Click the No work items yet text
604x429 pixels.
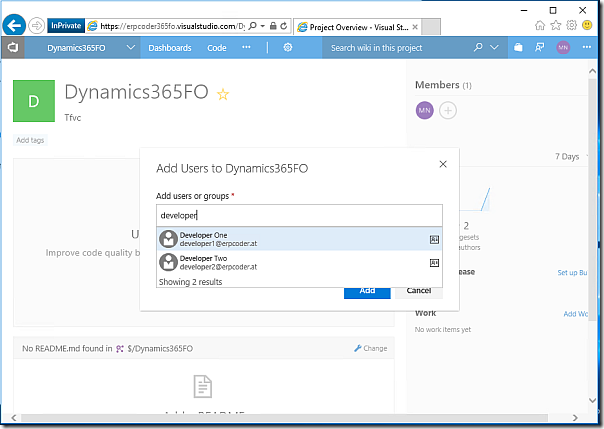pos(443,330)
